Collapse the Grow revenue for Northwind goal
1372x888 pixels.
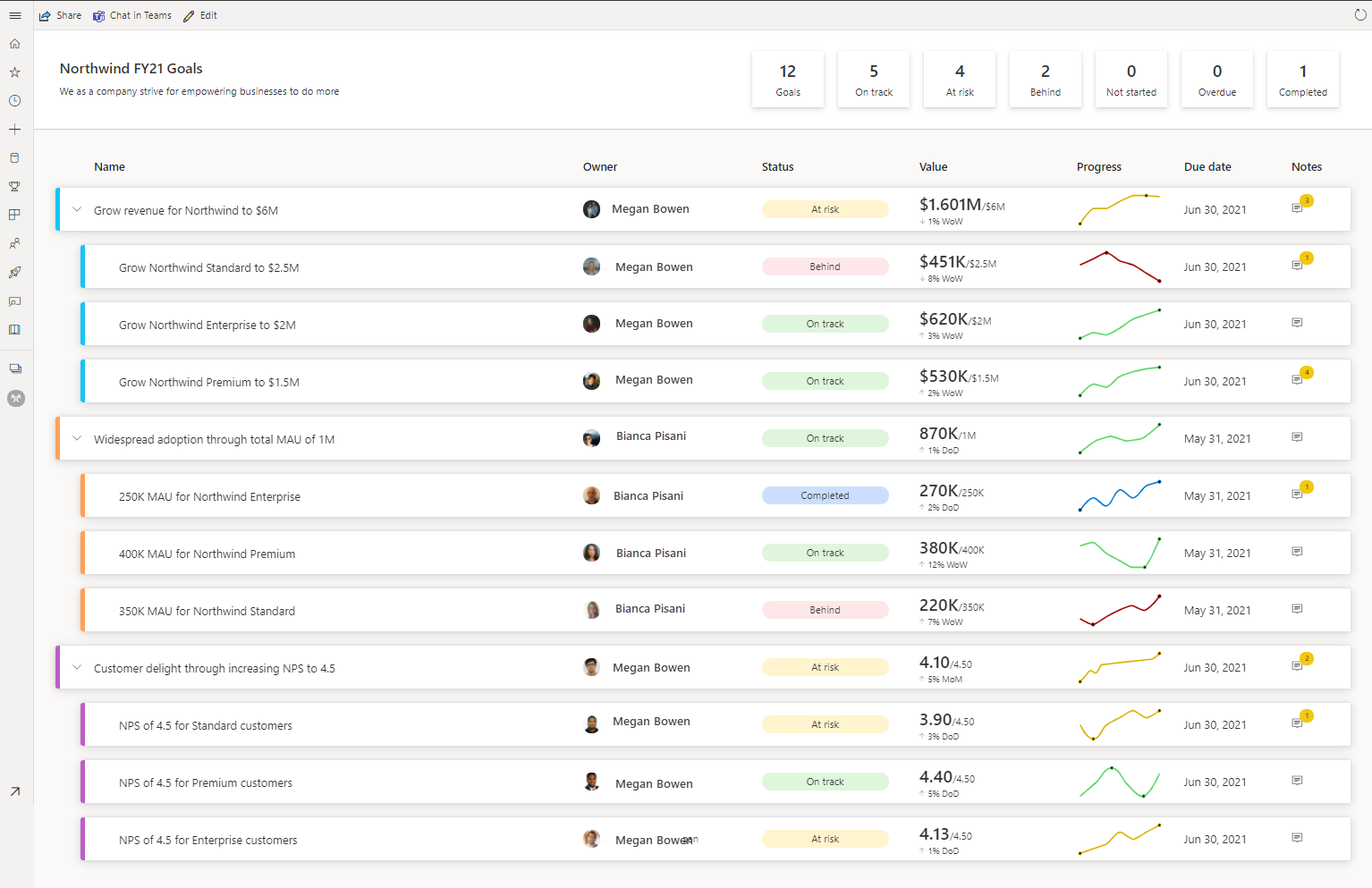coord(77,210)
